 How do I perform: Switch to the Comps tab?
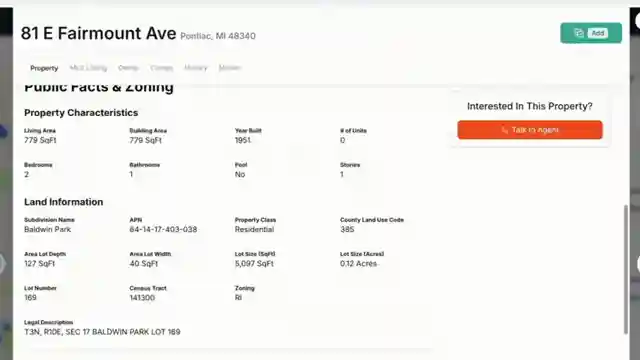pyautogui.click(x=162, y=68)
